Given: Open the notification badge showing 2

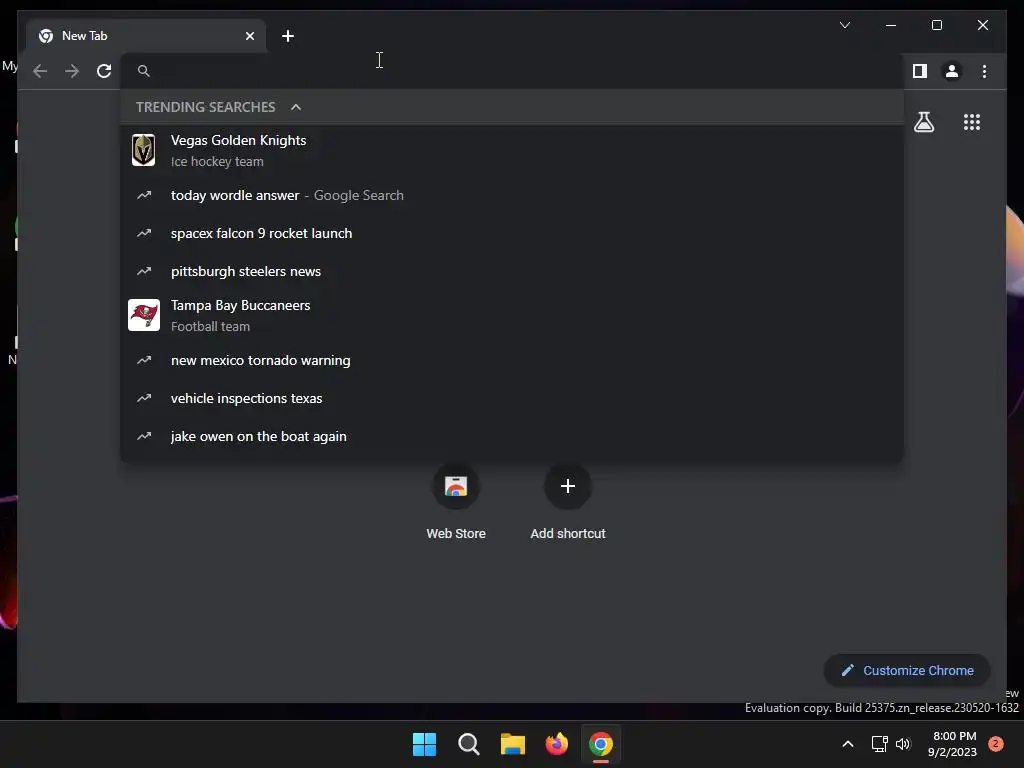Looking at the screenshot, I should click(996, 744).
